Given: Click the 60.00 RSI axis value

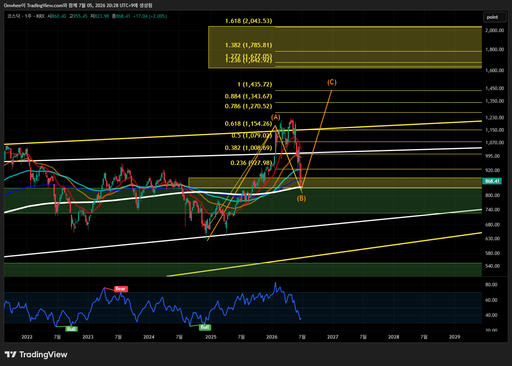Looking at the screenshot, I should coord(491,300).
